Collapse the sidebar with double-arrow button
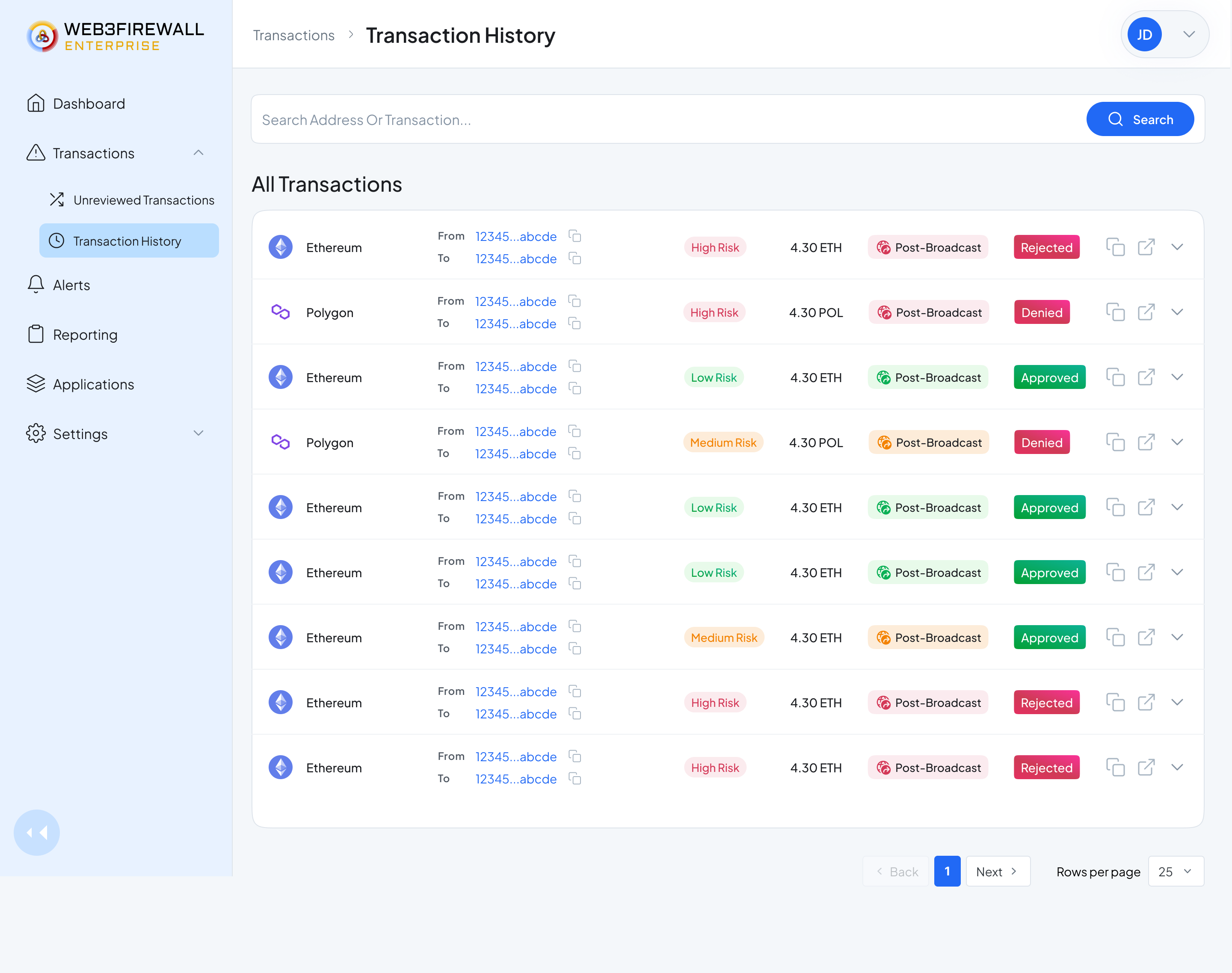1232x973 pixels. click(37, 833)
